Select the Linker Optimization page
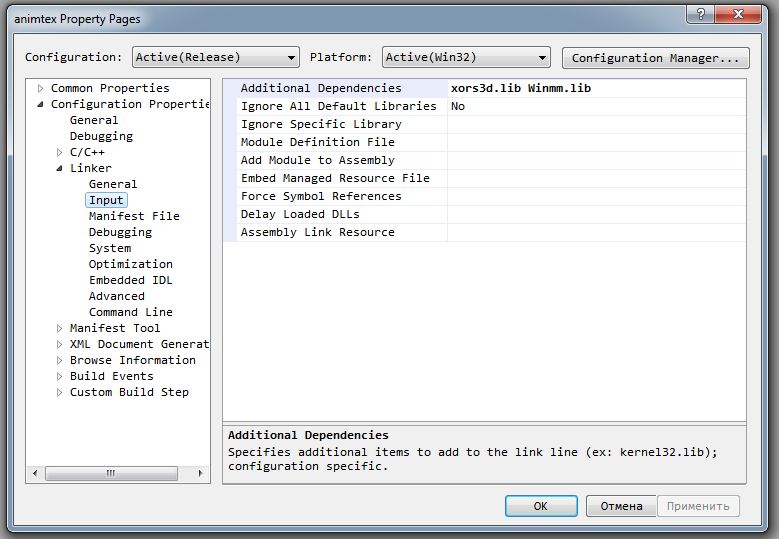The width and height of the screenshot is (779, 539). 130,264
